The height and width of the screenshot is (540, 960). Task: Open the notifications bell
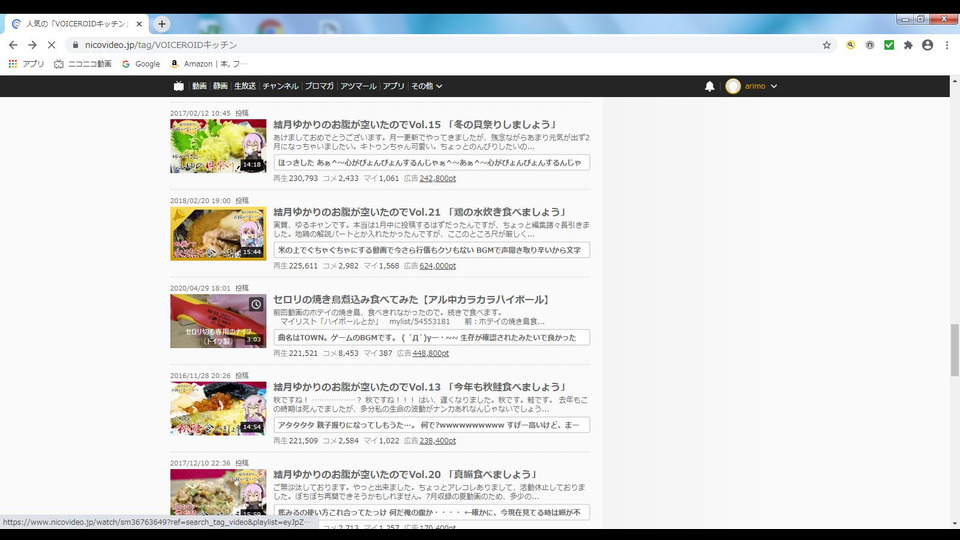pyautogui.click(x=710, y=86)
